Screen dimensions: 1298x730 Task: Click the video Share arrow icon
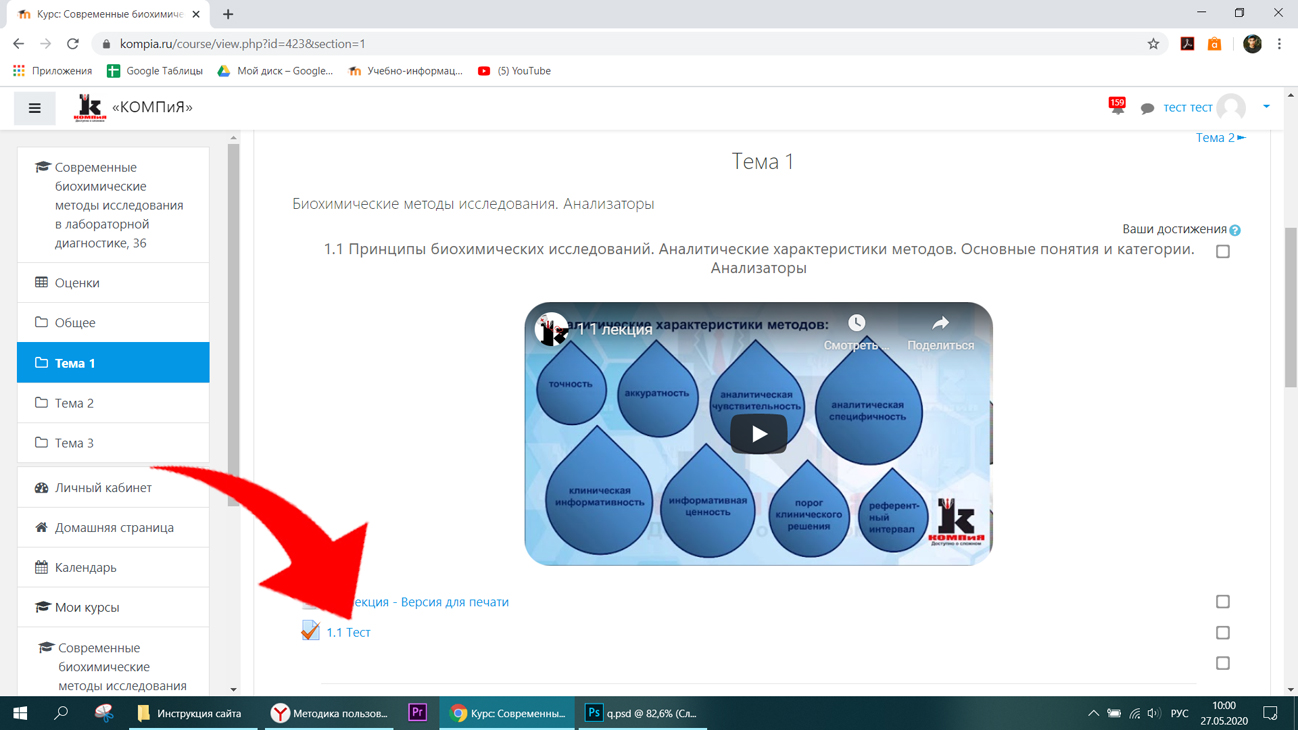940,323
